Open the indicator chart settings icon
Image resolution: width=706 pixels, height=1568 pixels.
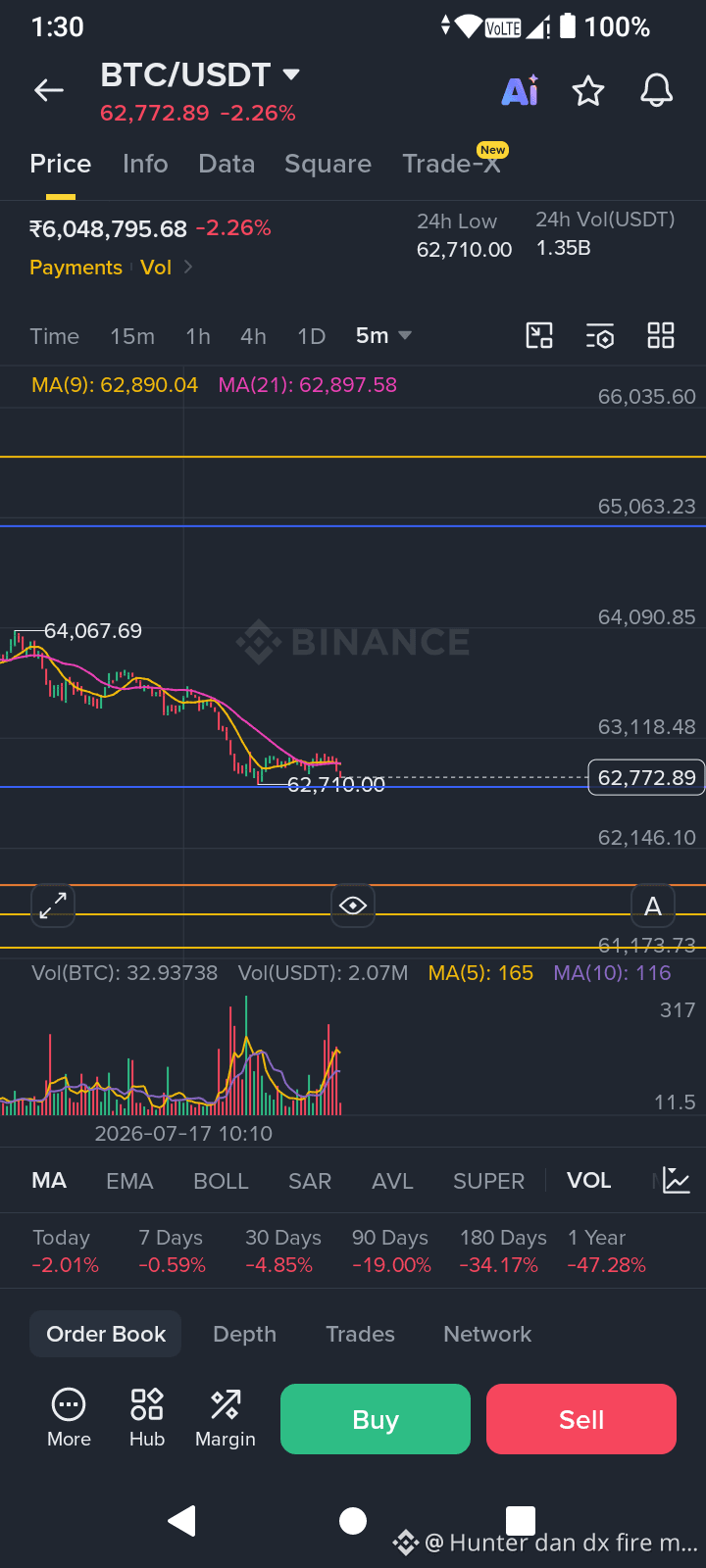click(677, 1181)
